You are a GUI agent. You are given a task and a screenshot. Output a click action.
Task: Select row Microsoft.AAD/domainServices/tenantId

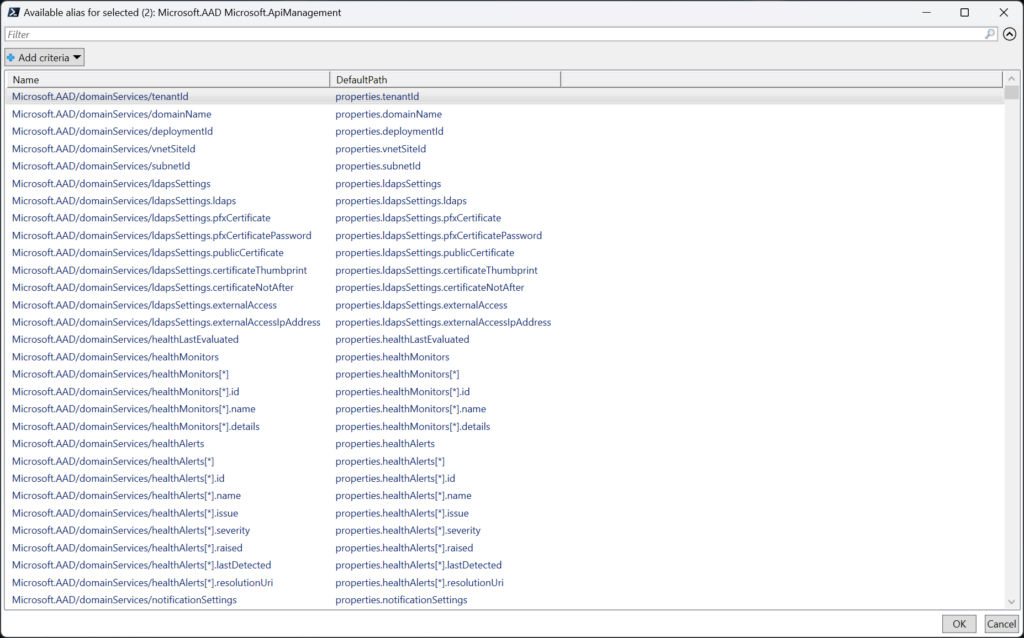click(505, 97)
